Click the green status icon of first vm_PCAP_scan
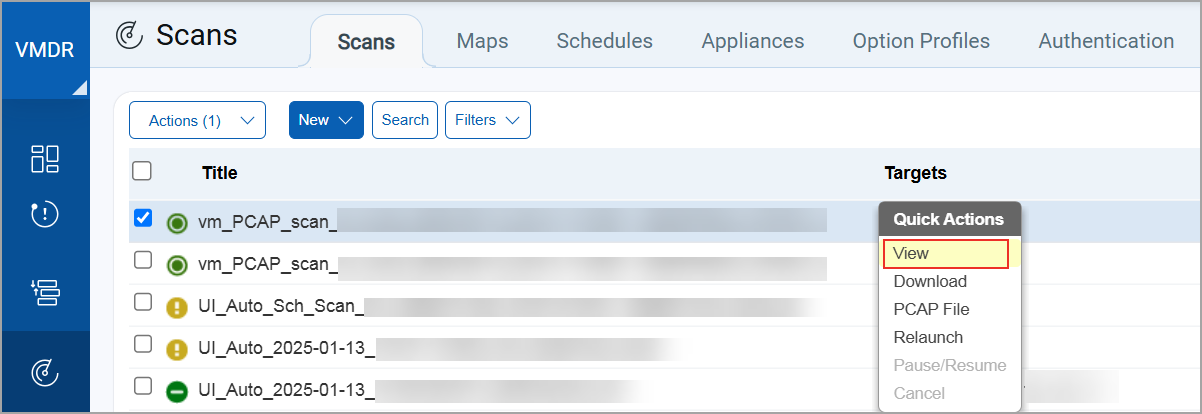 coord(177,223)
